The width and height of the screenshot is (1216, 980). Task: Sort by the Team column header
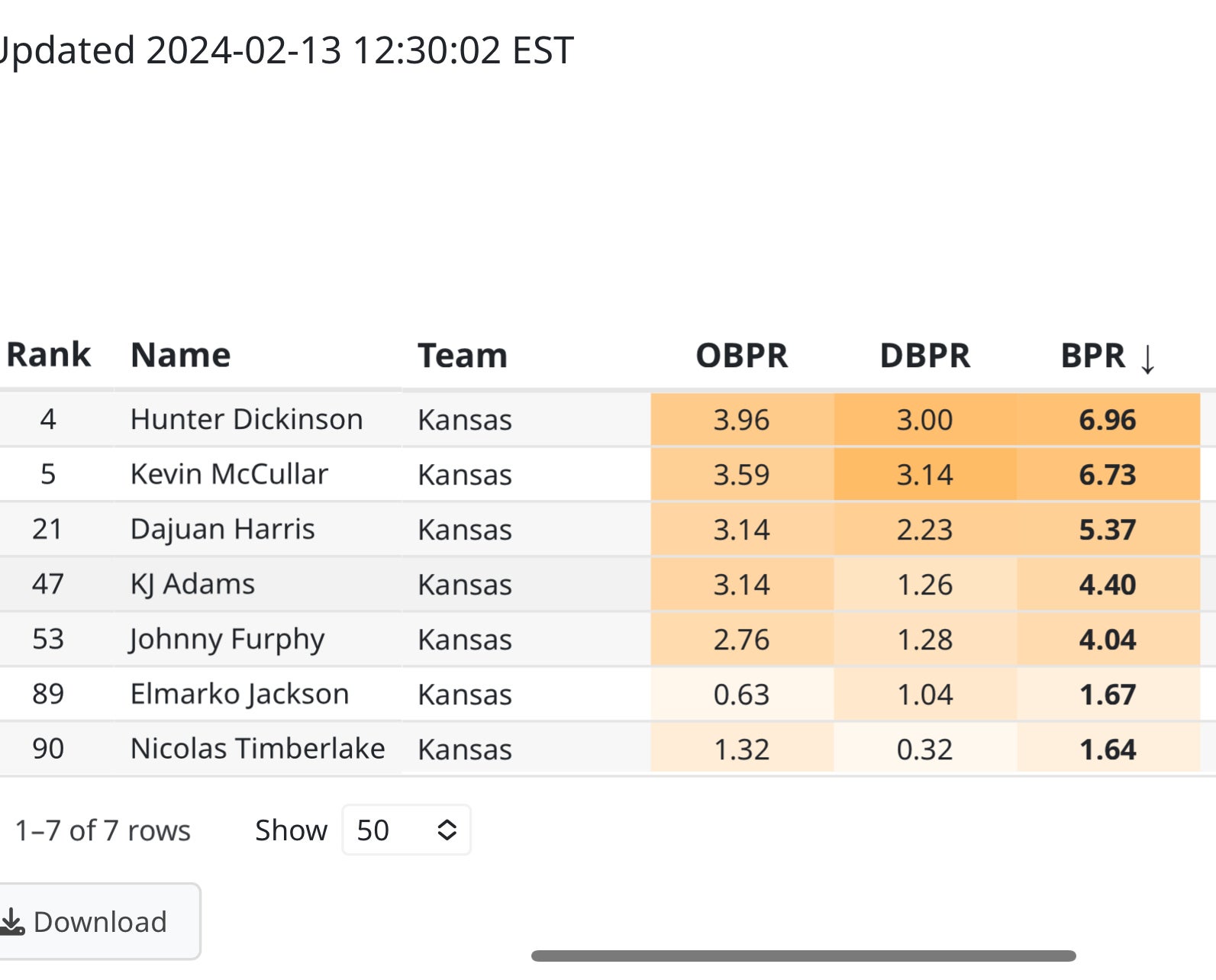463,355
